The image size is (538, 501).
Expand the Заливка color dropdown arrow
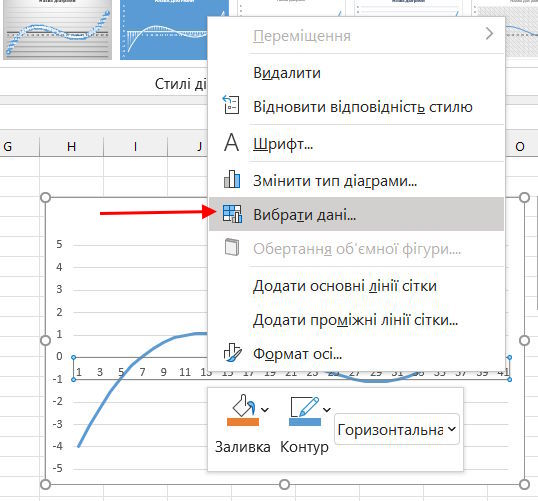point(265,409)
